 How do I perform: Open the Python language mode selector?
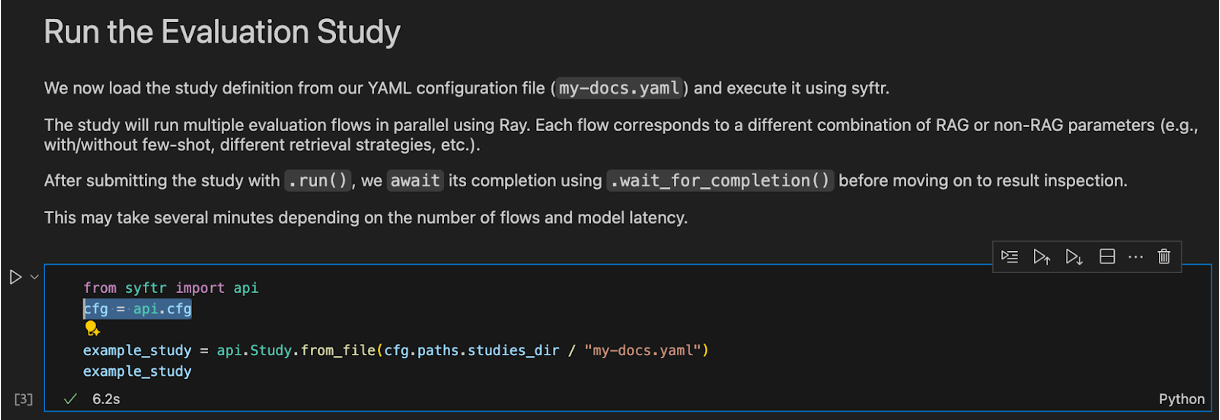coord(1181,399)
